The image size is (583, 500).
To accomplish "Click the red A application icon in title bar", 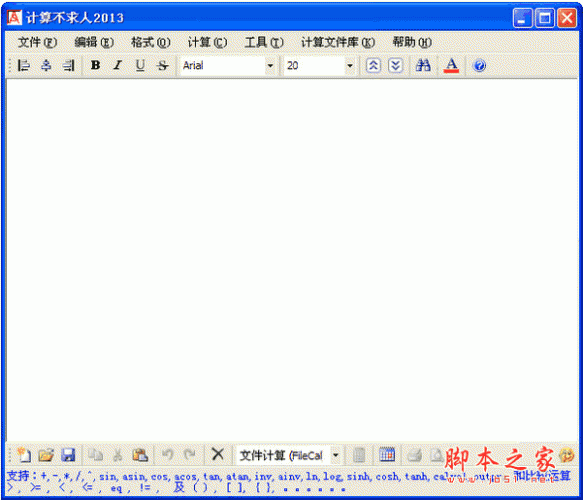I will pos(15,17).
